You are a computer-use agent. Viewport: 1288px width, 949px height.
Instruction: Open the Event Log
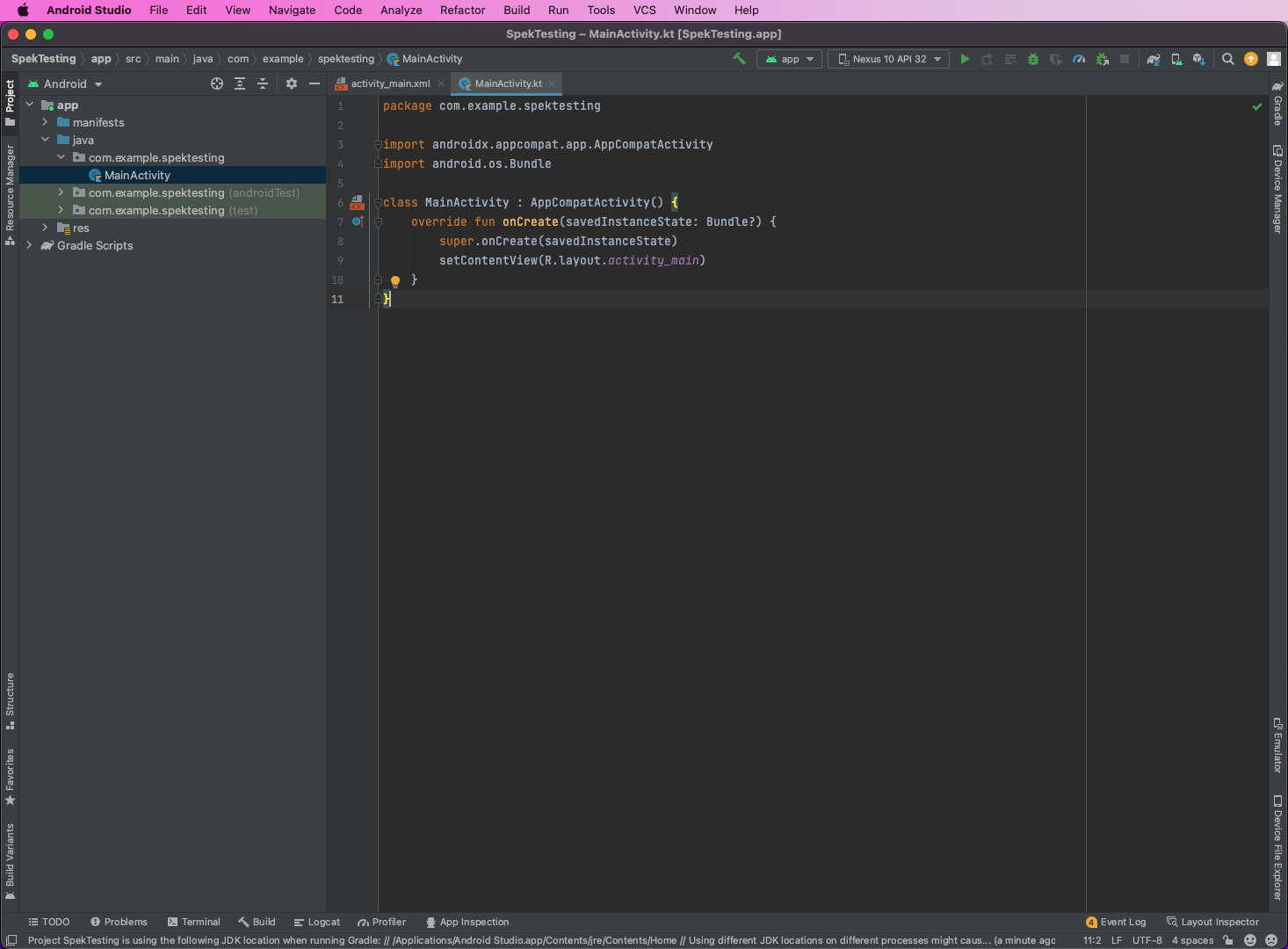(1116, 922)
